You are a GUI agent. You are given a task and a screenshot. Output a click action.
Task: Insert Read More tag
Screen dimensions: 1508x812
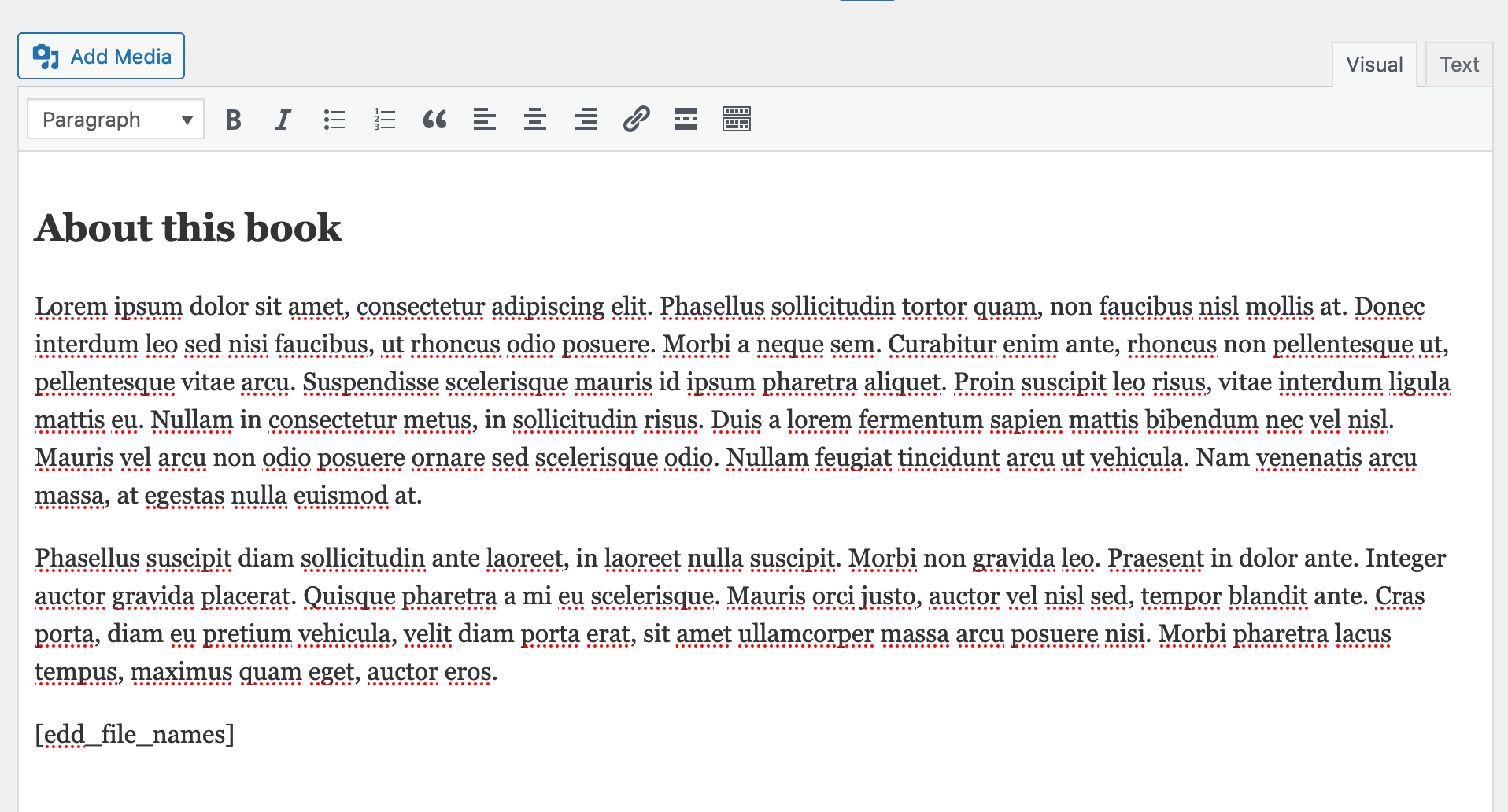tap(686, 120)
